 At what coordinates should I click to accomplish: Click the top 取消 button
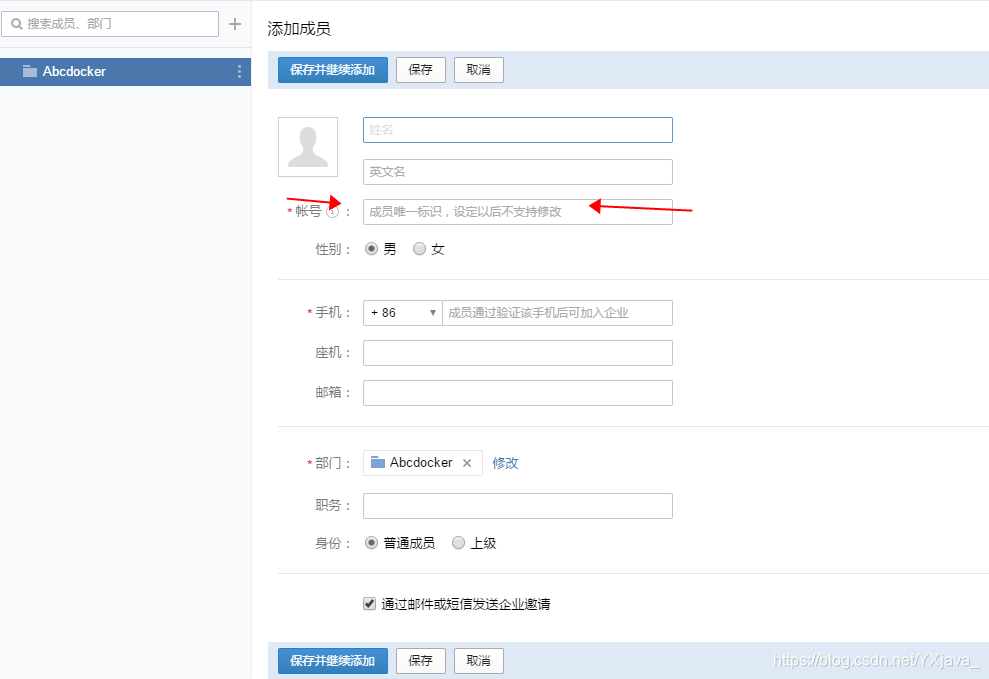pos(479,70)
